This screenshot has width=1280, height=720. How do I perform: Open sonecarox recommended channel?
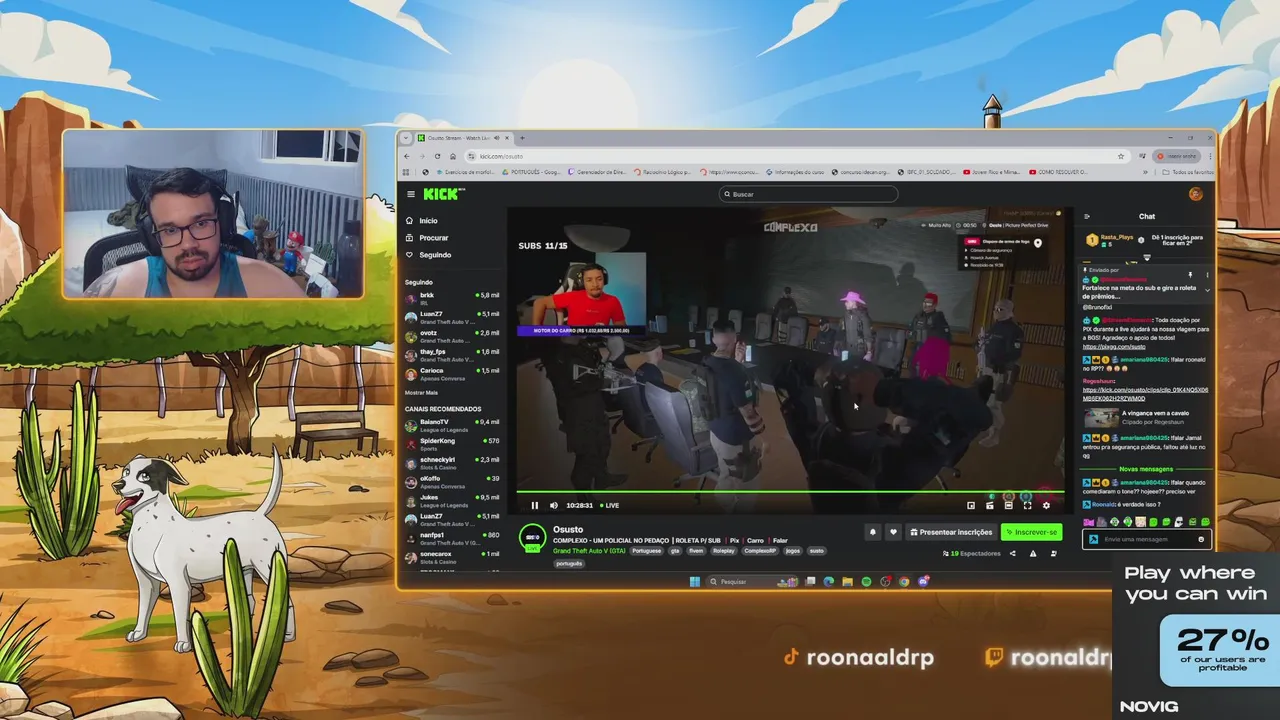(452, 556)
